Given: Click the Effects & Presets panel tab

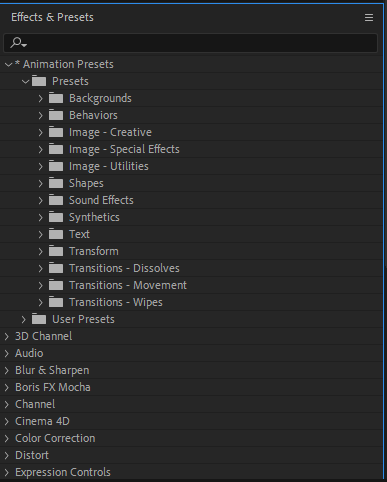Looking at the screenshot, I should pyautogui.click(x=52, y=17).
